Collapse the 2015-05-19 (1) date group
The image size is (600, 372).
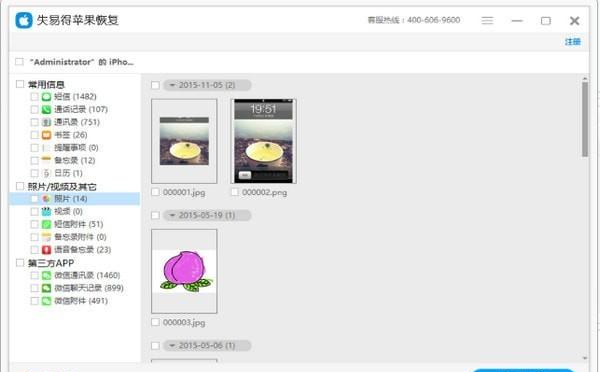[x=172, y=215]
